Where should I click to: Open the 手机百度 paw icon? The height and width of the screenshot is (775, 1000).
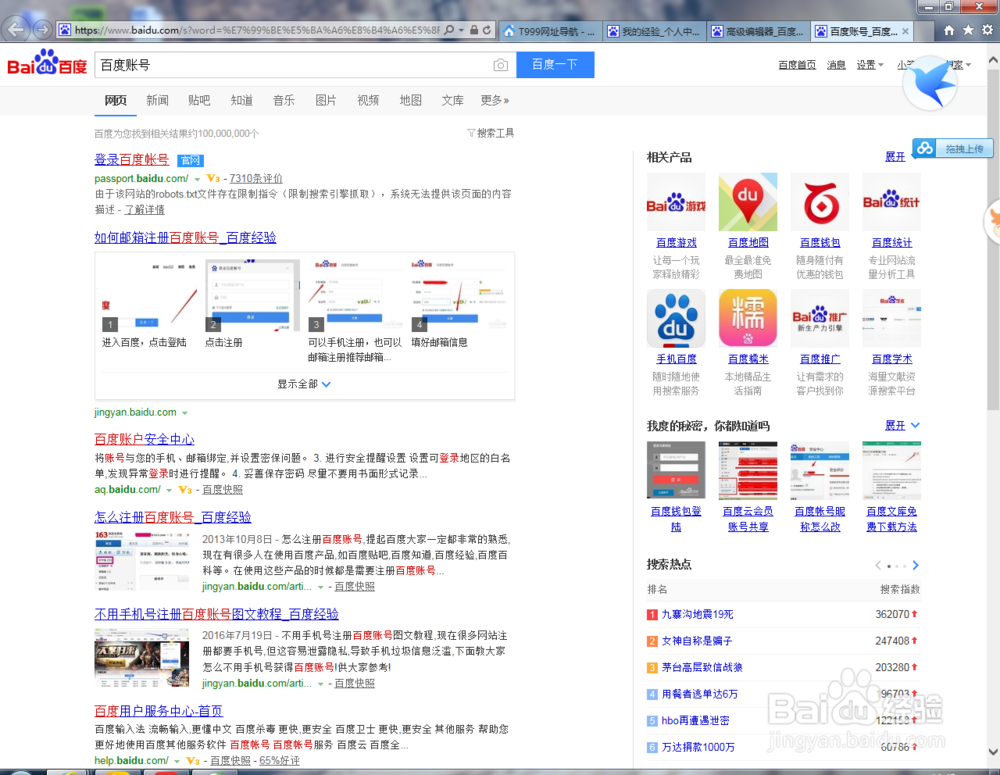pos(676,318)
